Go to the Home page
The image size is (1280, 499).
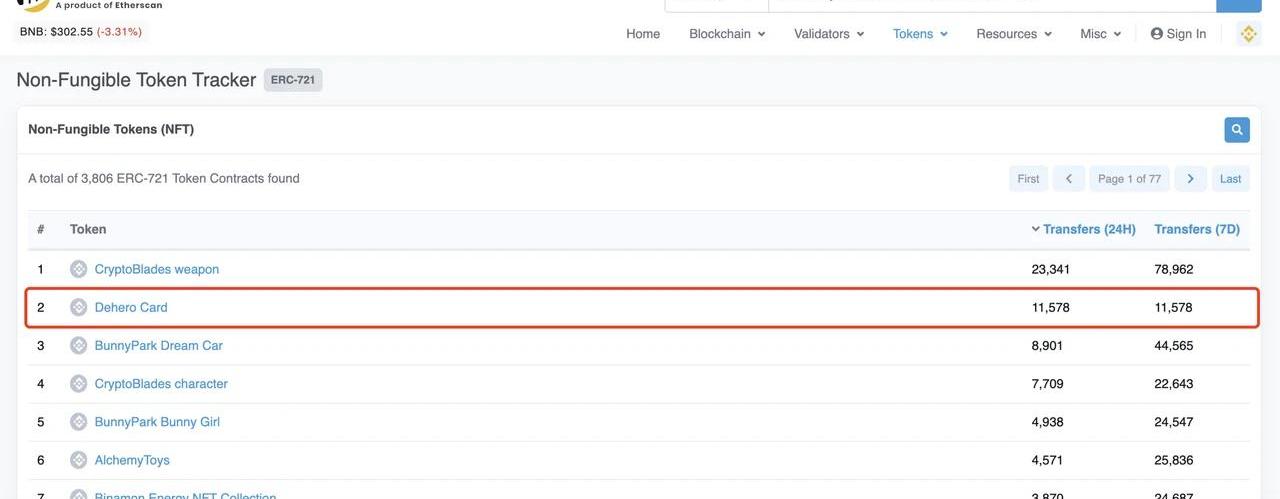coord(643,34)
